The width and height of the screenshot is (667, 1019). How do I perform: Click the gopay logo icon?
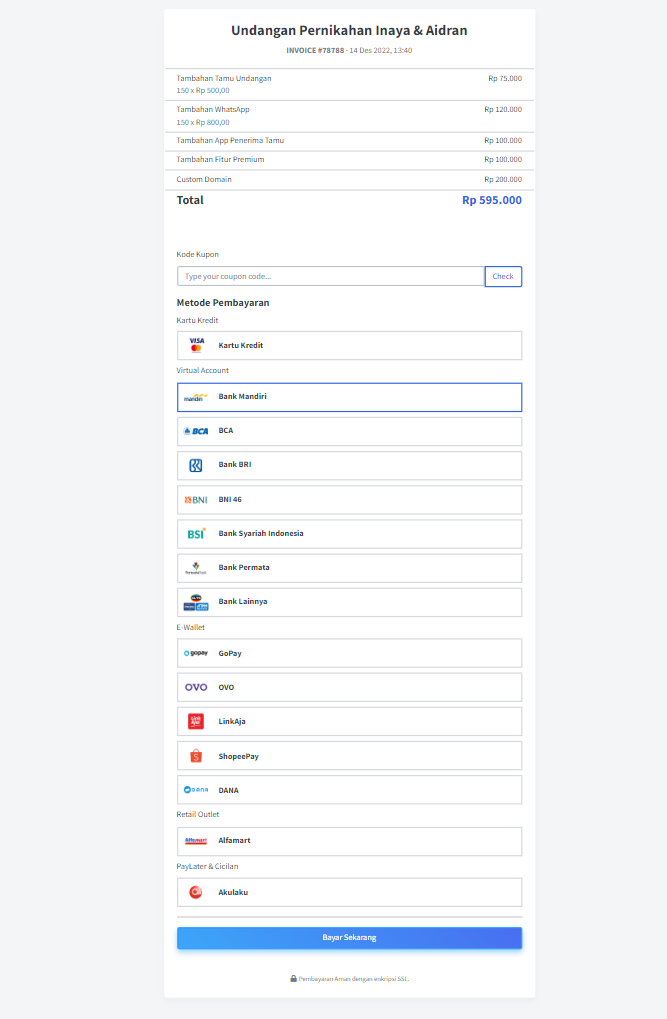point(196,653)
